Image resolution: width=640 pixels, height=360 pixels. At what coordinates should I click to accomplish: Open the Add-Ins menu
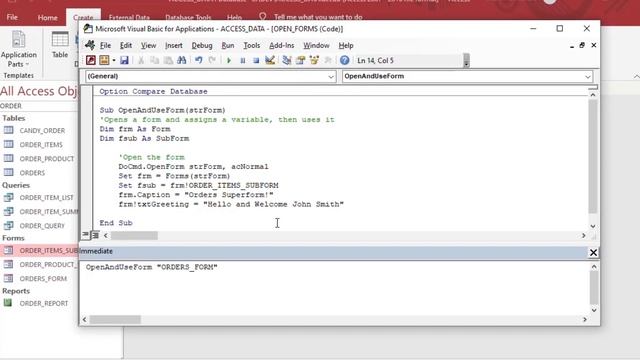point(281,45)
